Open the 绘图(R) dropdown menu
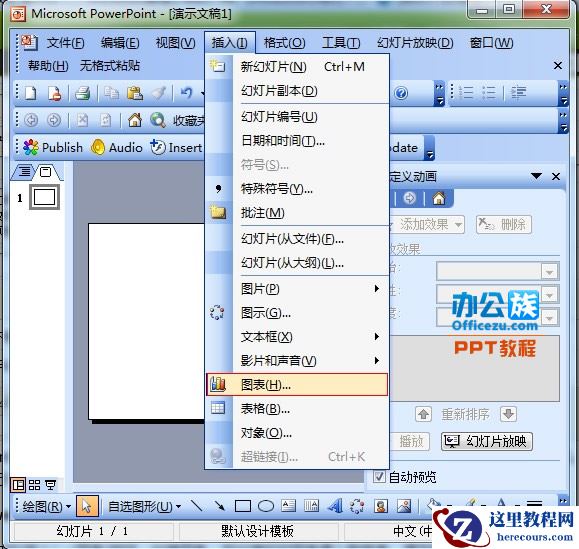Image resolution: width=579 pixels, height=549 pixels. [x=47, y=507]
